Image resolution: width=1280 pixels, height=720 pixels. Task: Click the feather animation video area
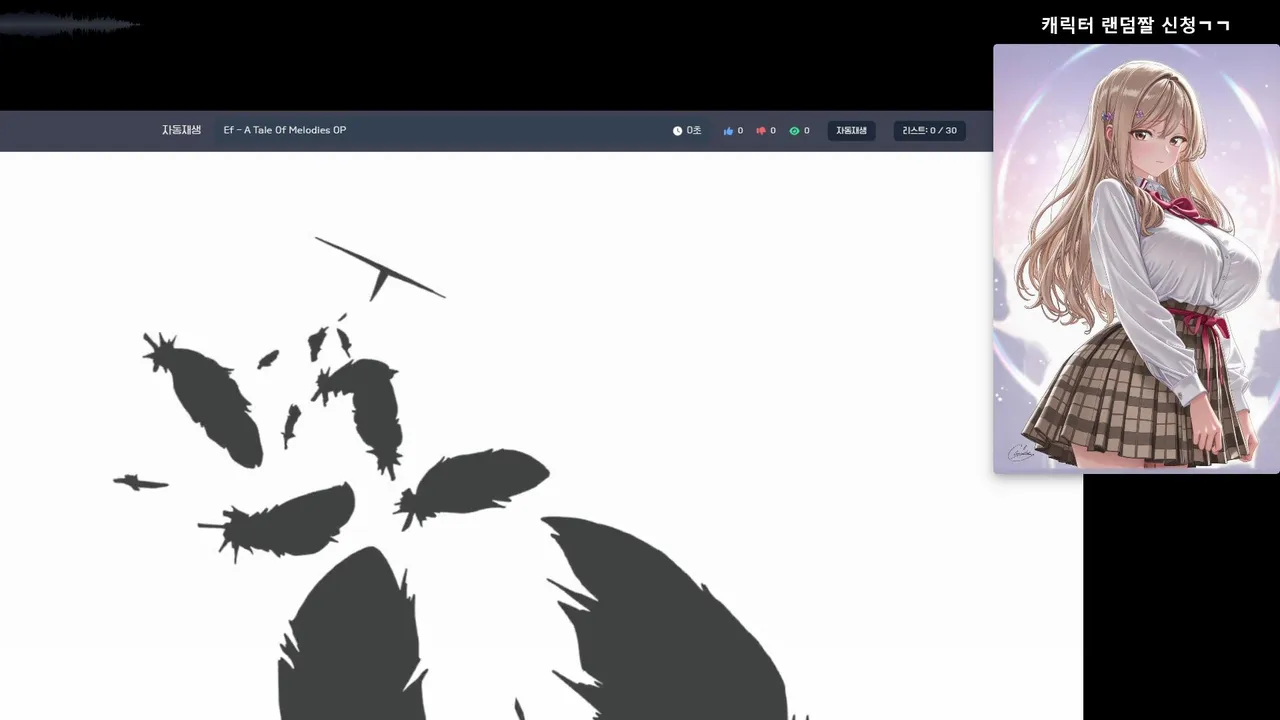(541, 436)
